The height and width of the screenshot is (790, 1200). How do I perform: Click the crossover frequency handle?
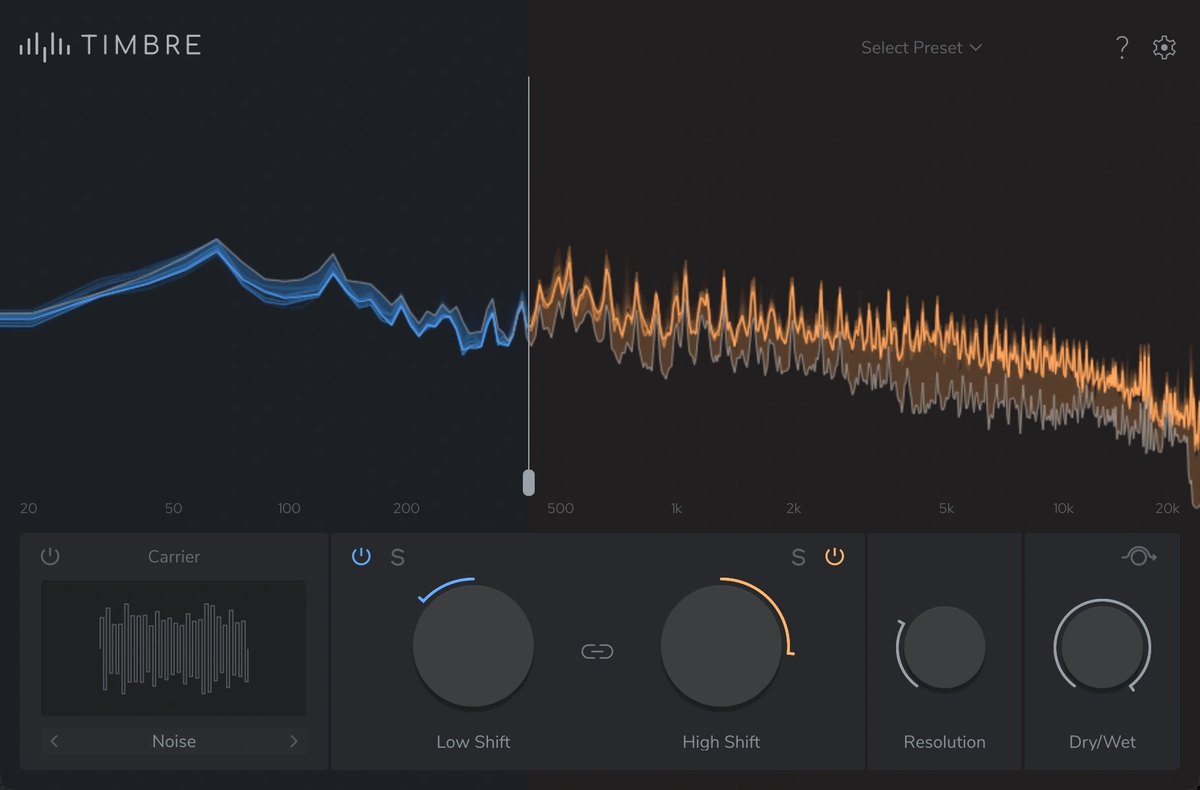(x=529, y=482)
